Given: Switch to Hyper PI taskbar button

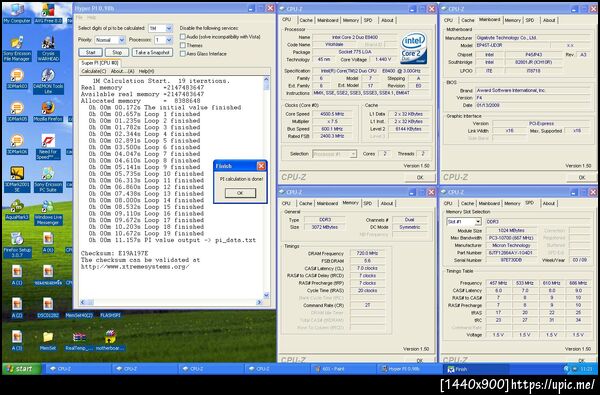Looking at the screenshot, I should (x=409, y=369).
